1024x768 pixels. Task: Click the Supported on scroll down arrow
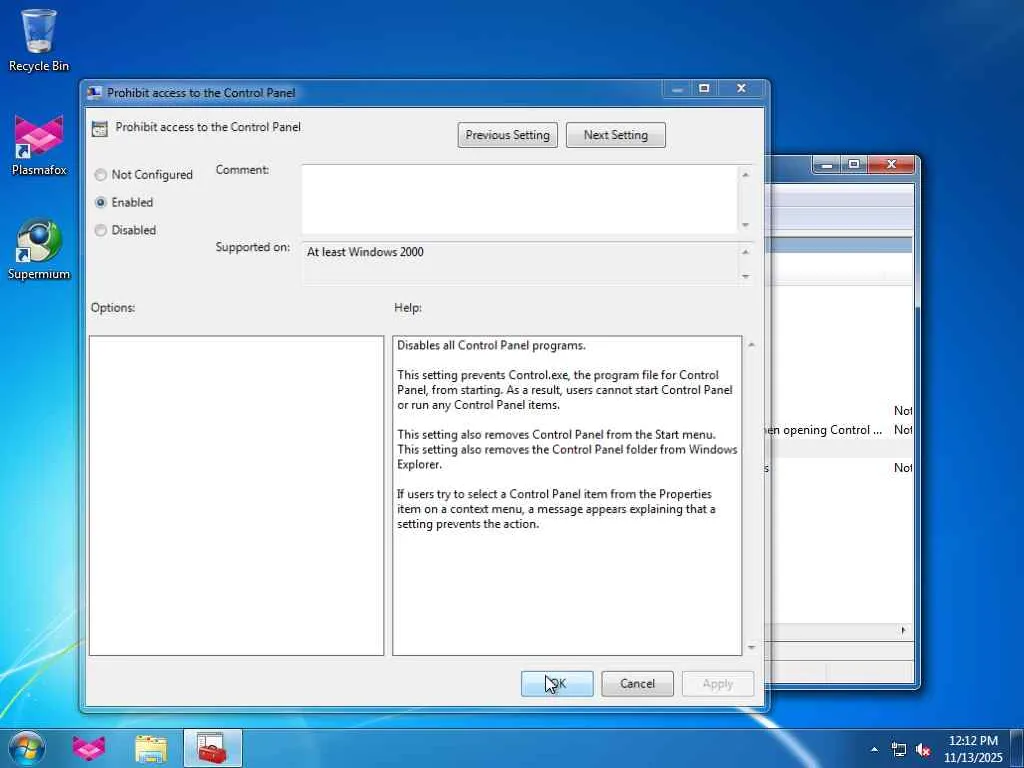[x=745, y=276]
